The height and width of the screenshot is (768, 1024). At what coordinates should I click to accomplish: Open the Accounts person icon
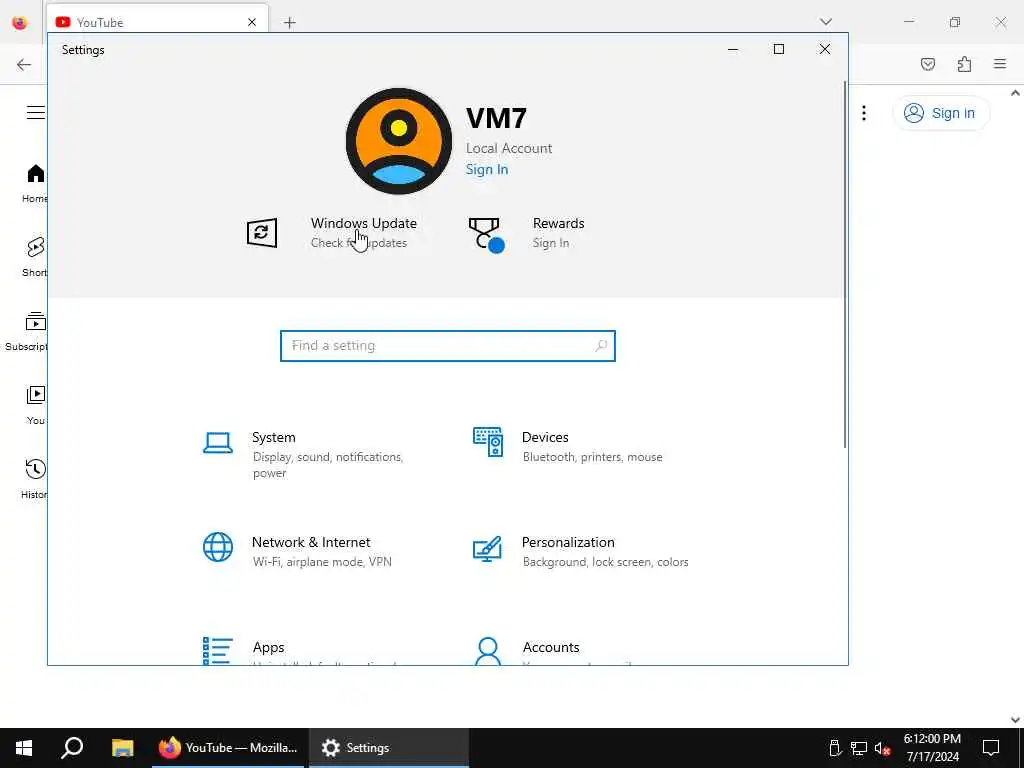[487, 651]
